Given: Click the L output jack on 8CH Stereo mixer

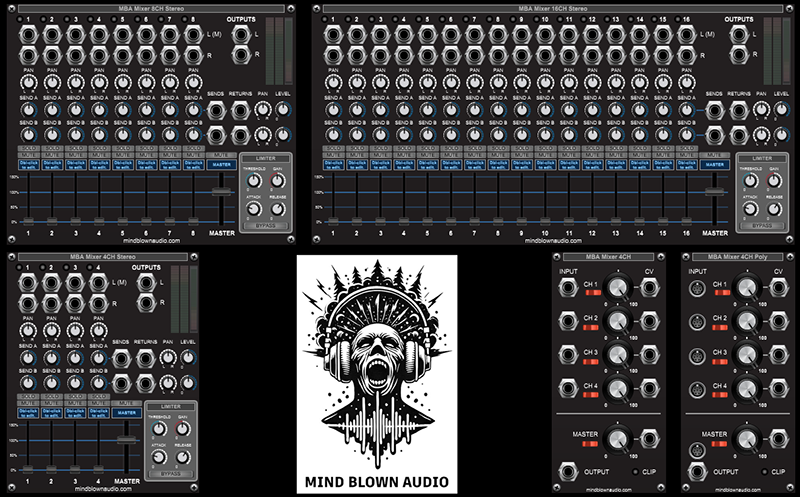Looking at the screenshot, I should 241,35.
